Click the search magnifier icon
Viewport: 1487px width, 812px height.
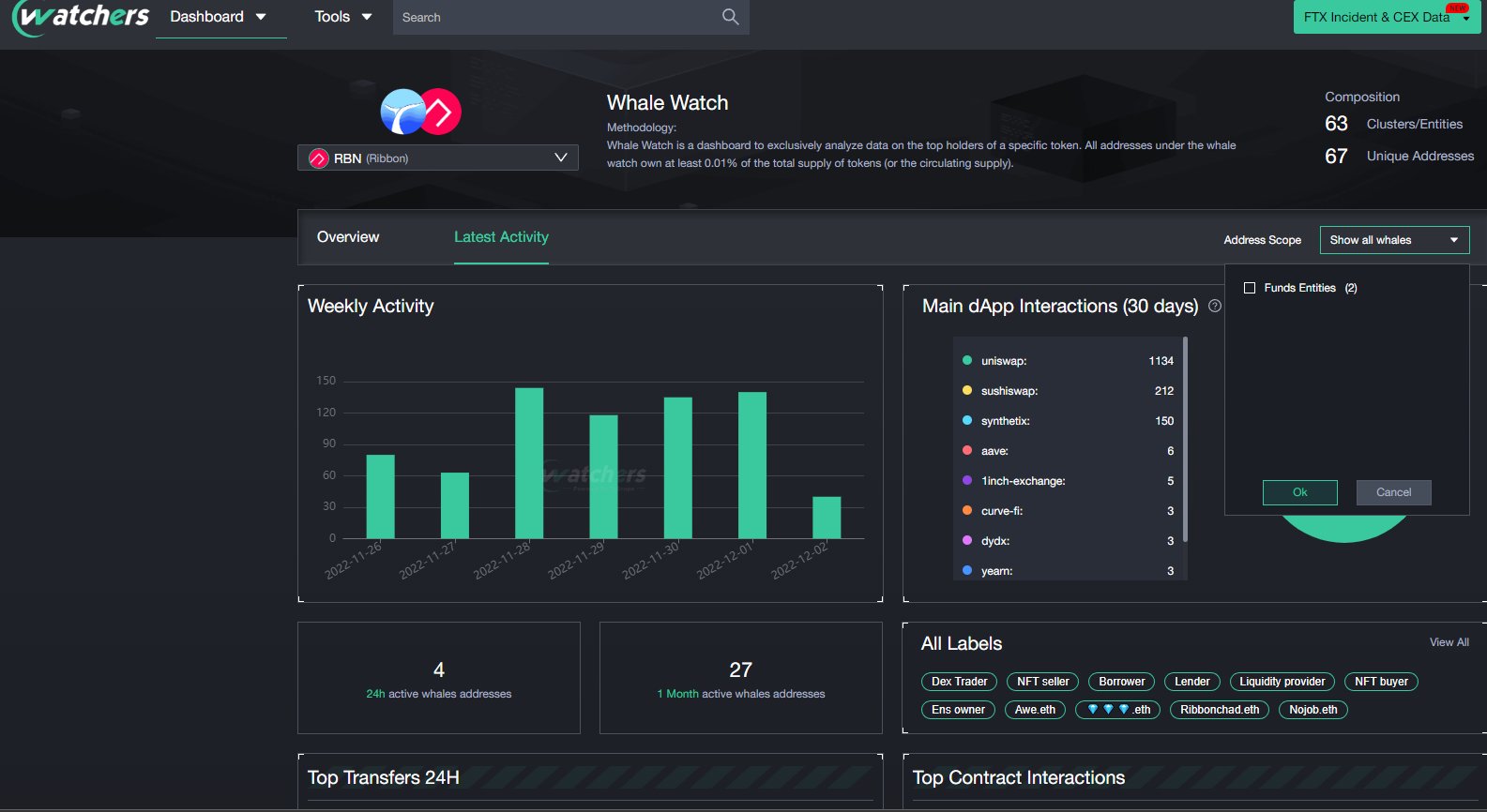tap(731, 17)
